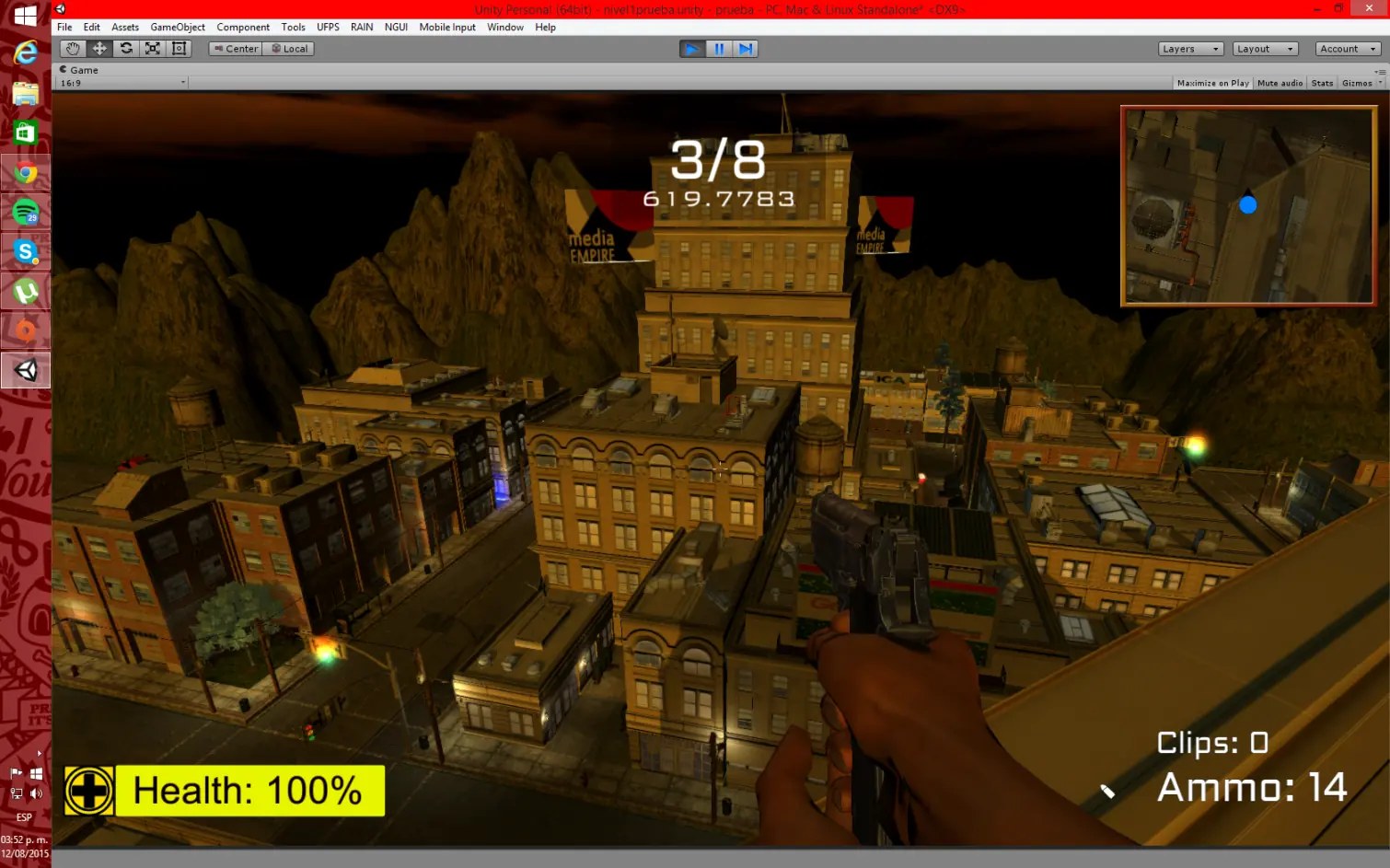The height and width of the screenshot is (868, 1390).
Task: Advance one frame with Step button
Action: coord(746,49)
